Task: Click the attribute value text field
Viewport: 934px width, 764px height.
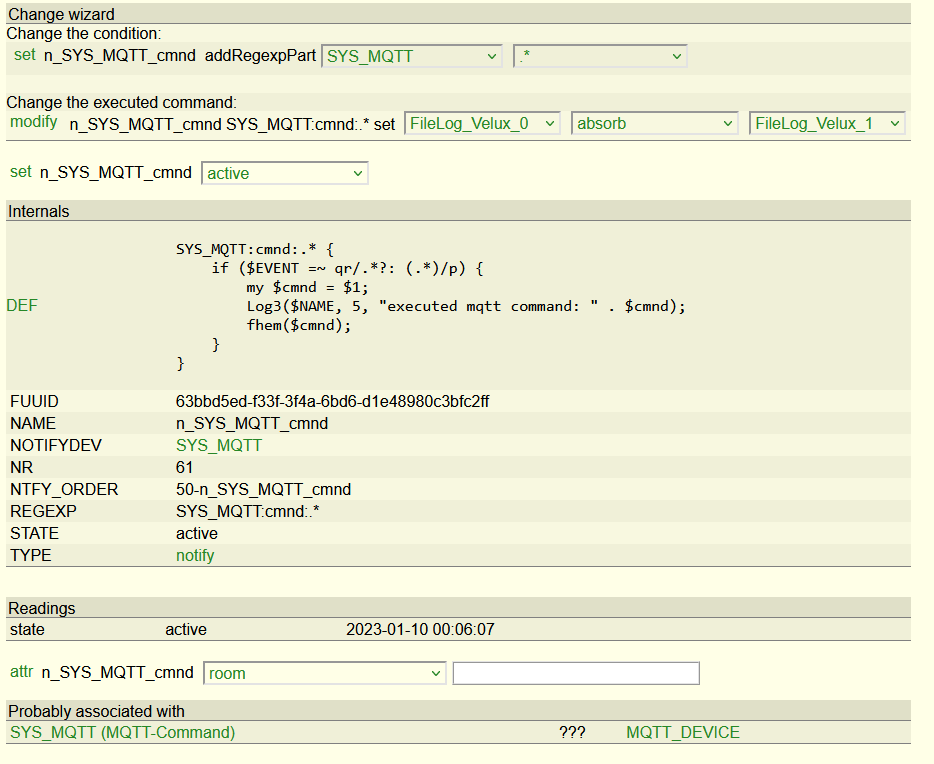Action: [x=576, y=674]
